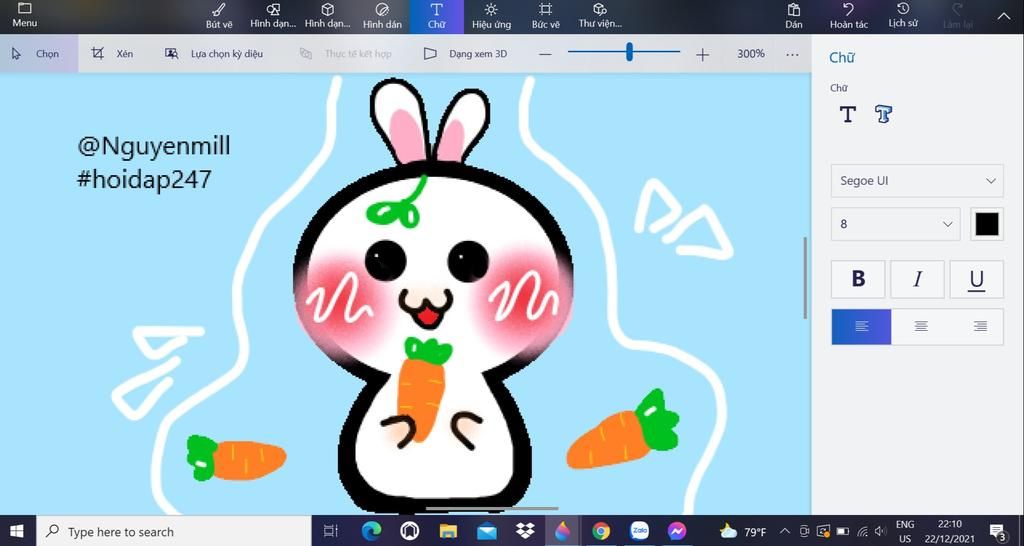
Task: Switch to the Paint 3D taskbar icon
Action: (x=562, y=531)
